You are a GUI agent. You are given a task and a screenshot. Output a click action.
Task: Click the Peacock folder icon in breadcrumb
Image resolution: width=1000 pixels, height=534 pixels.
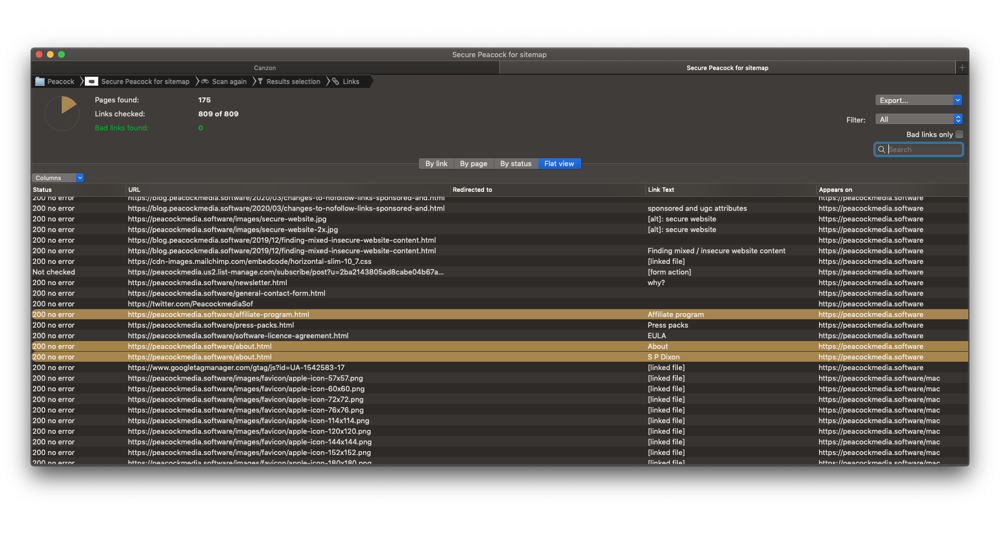click(x=40, y=81)
